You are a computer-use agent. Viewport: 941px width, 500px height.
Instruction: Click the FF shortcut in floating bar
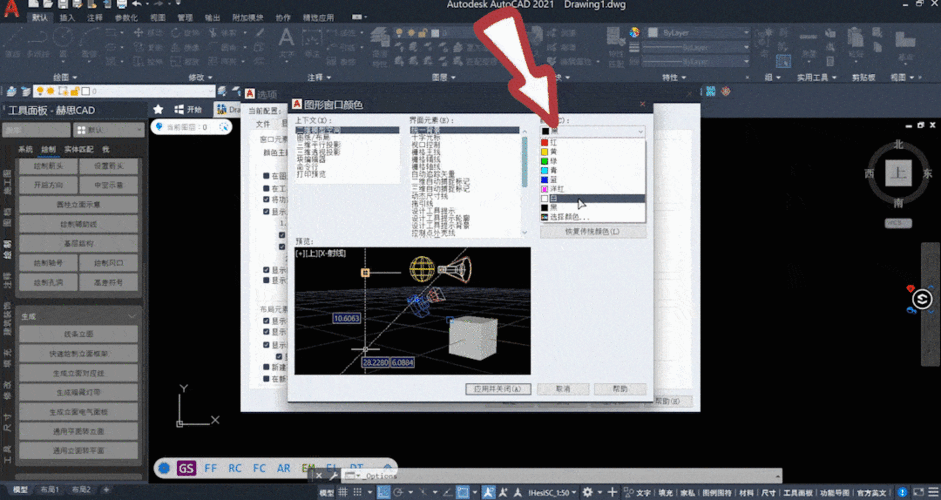(211, 468)
